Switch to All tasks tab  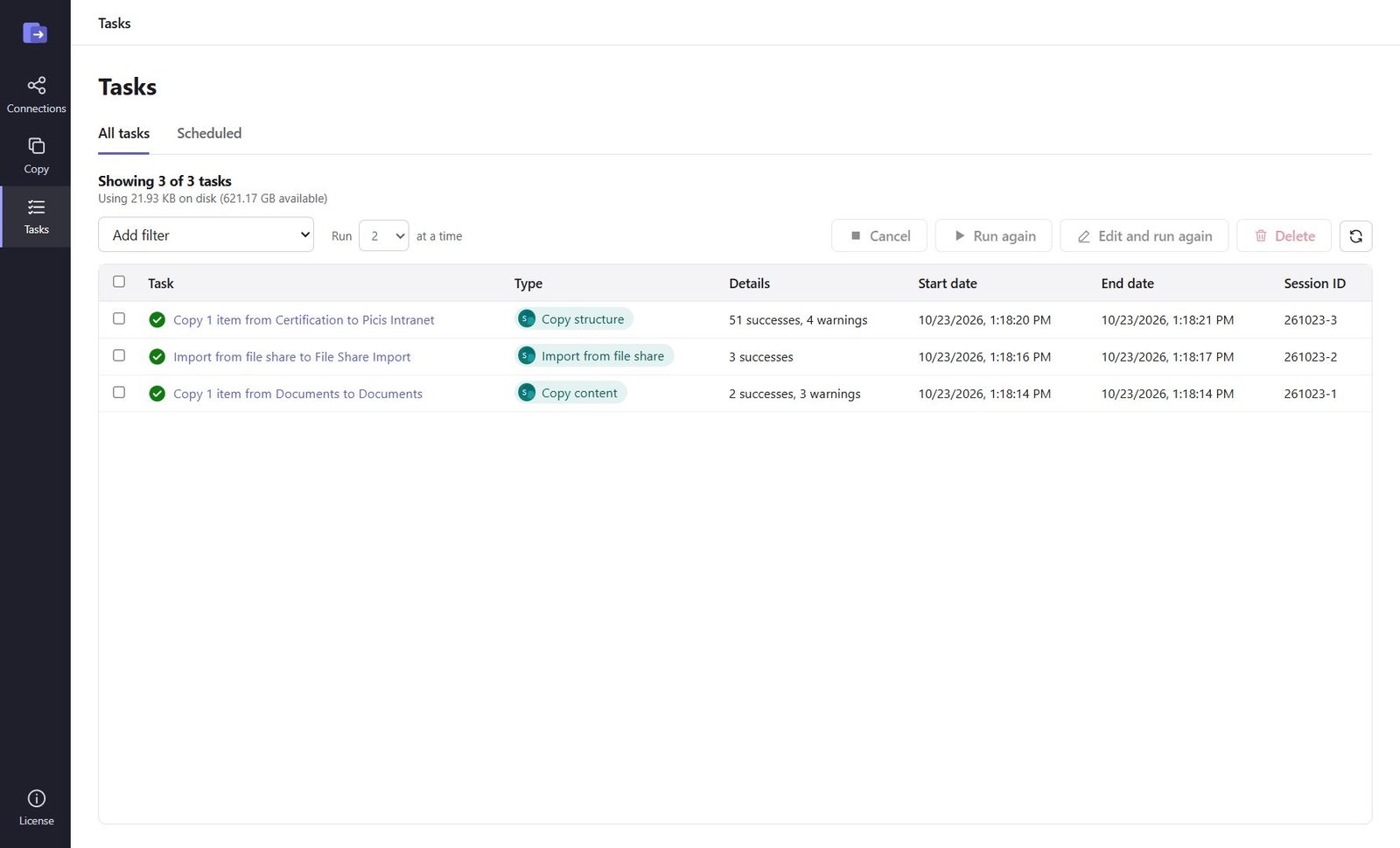point(123,134)
